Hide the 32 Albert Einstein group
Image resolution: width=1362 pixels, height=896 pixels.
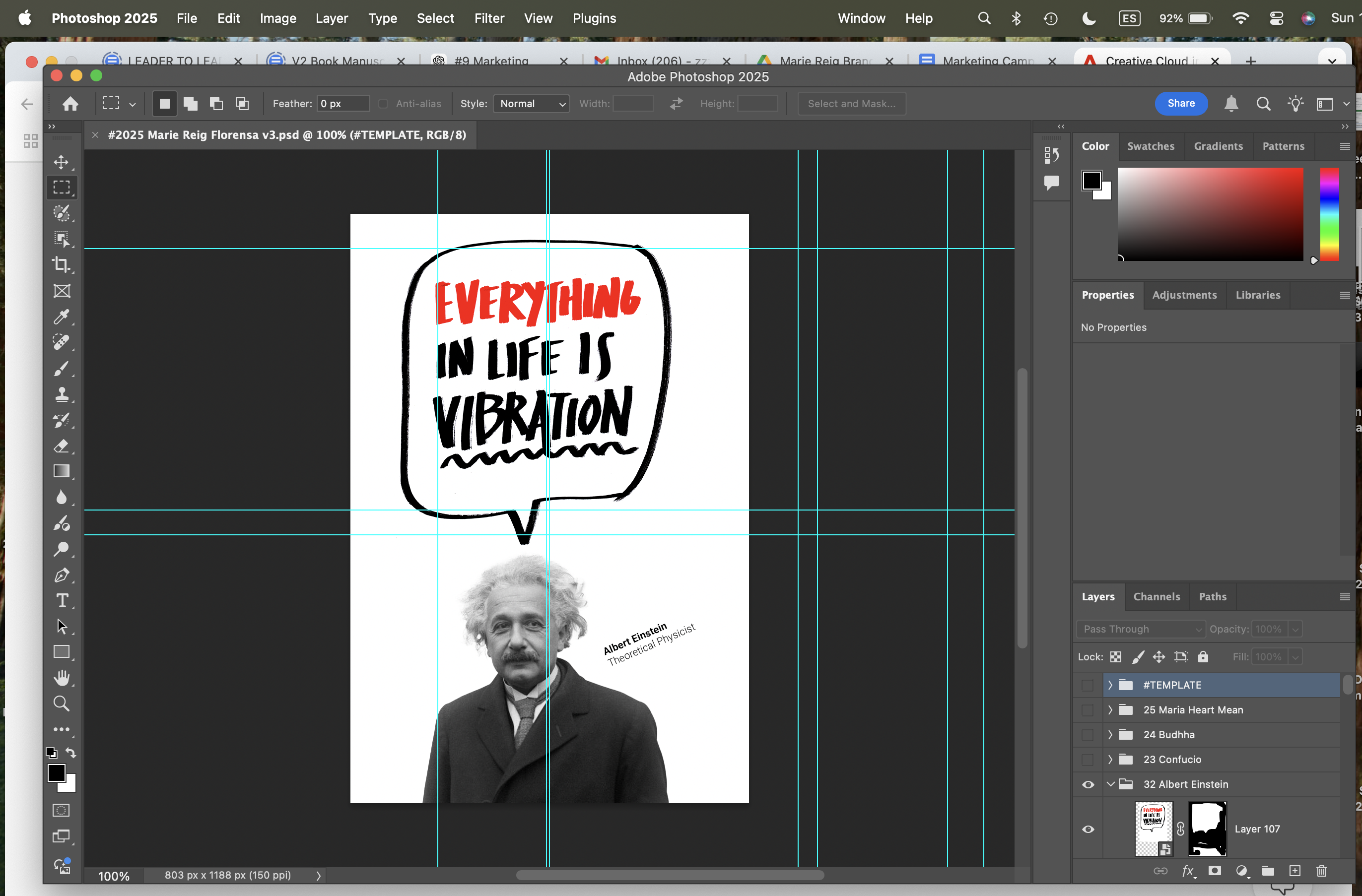(x=1088, y=784)
